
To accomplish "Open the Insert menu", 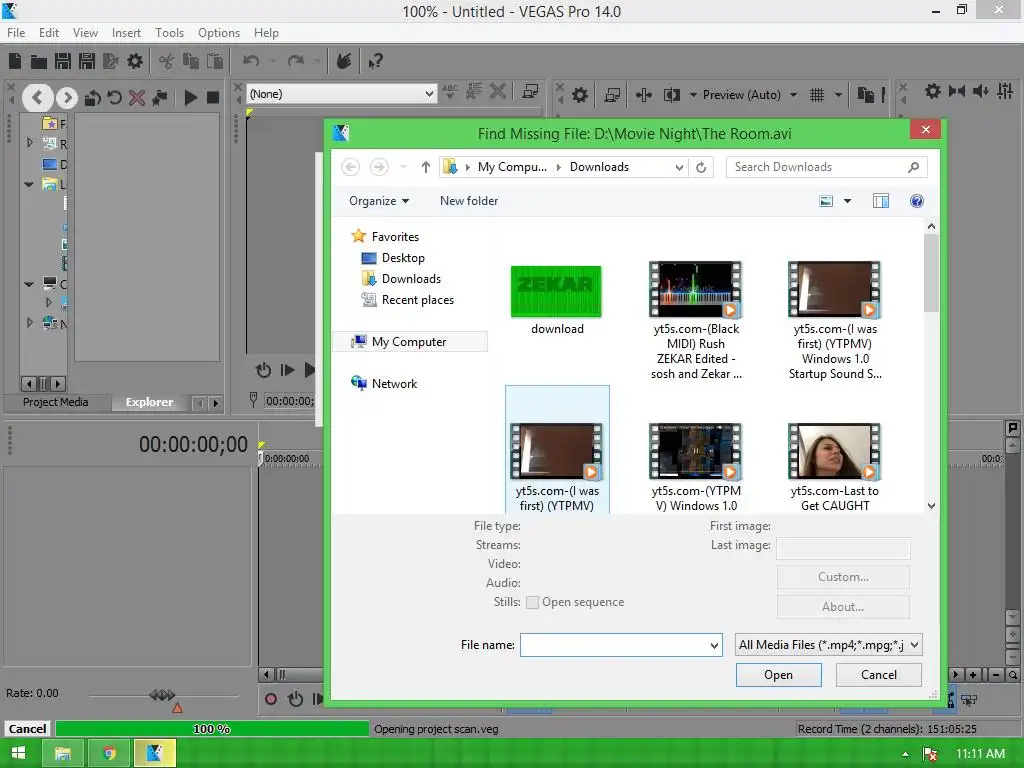I will tap(126, 33).
